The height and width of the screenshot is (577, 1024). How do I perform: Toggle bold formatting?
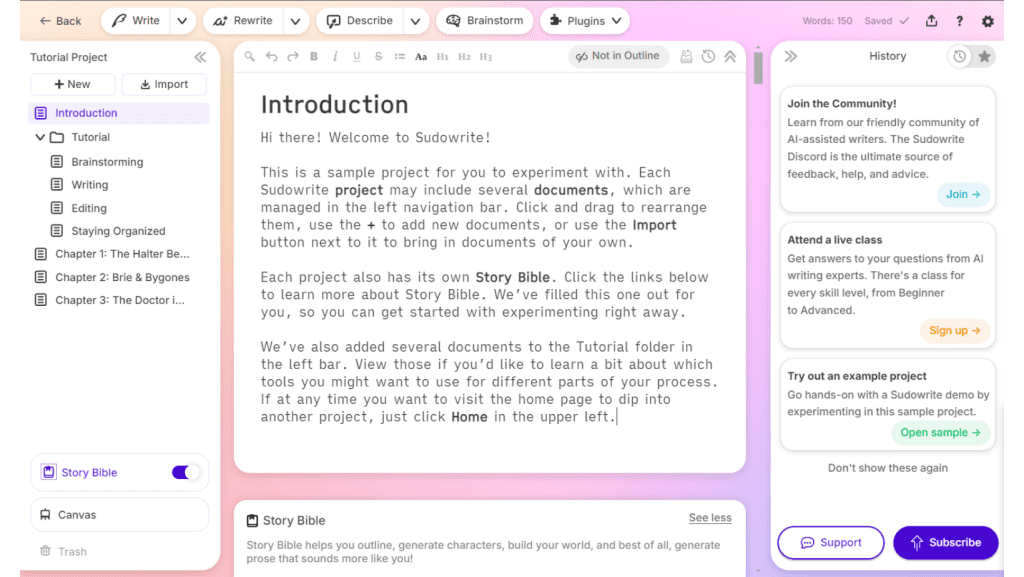[x=314, y=57]
